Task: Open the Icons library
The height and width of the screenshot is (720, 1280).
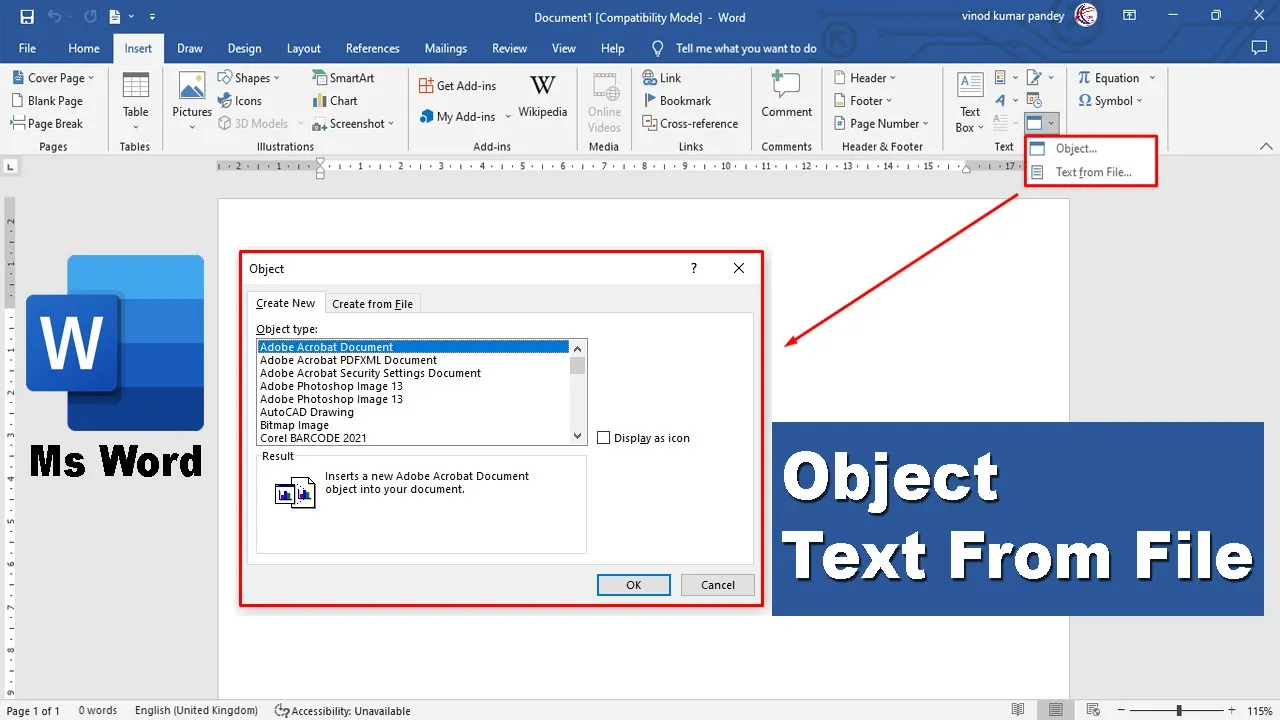Action: pyautogui.click(x=240, y=101)
